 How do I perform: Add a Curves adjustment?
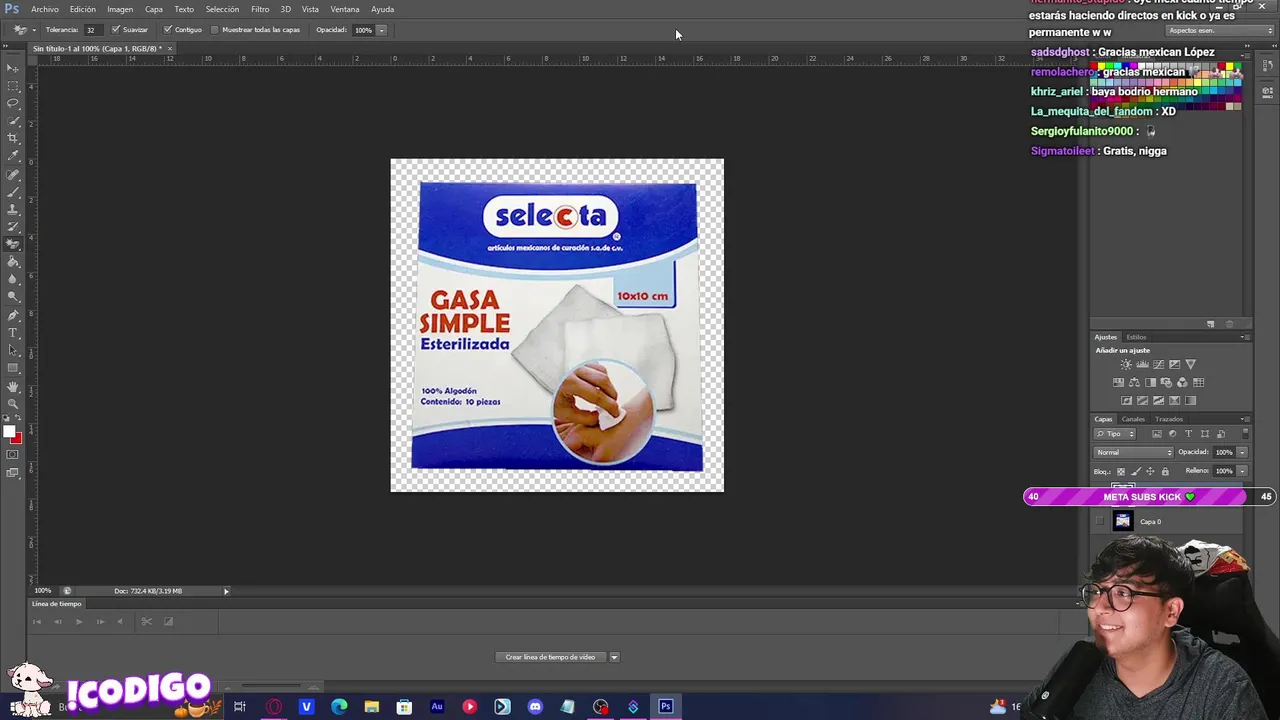click(x=1158, y=364)
